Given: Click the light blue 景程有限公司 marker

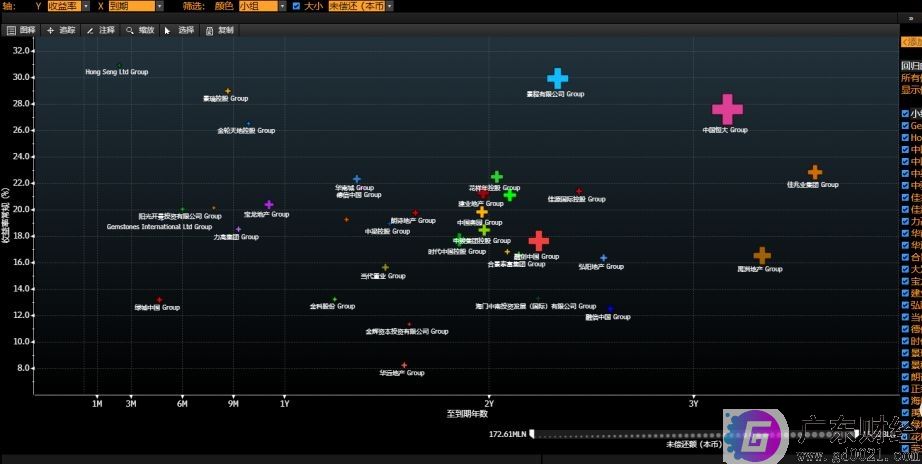Looking at the screenshot, I should (x=557, y=78).
